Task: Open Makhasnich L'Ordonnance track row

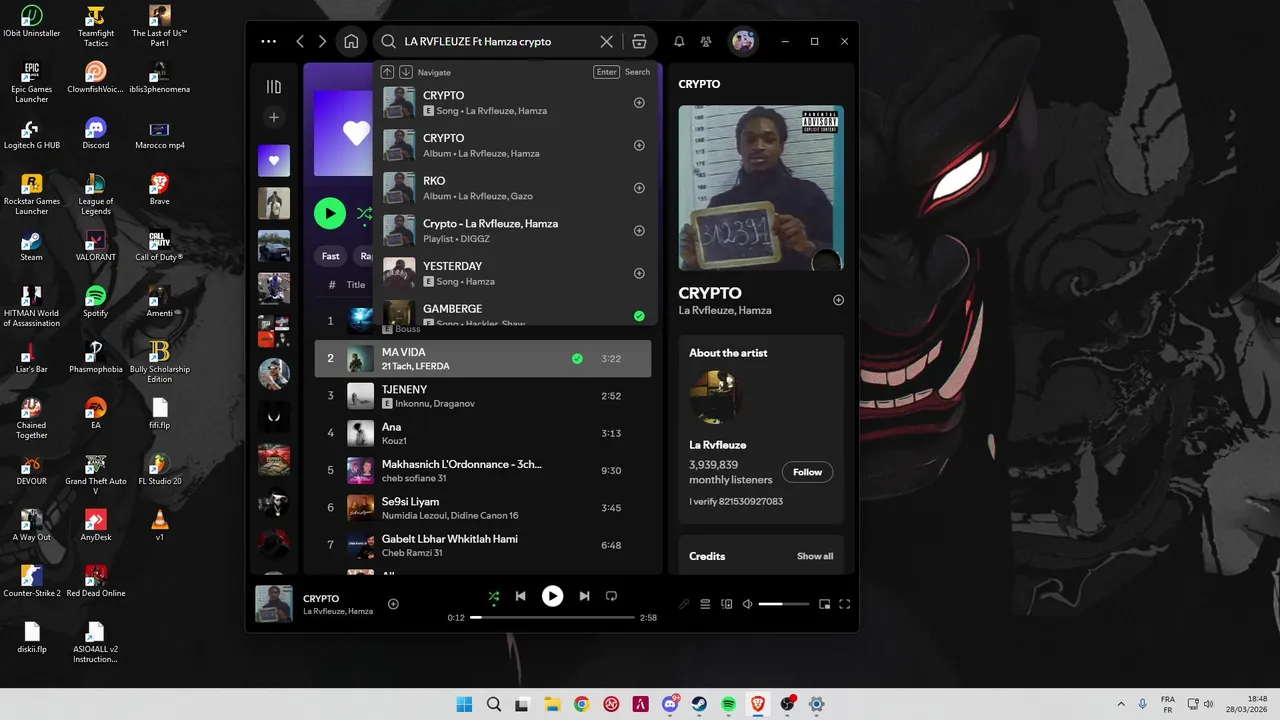Action: tap(483, 470)
